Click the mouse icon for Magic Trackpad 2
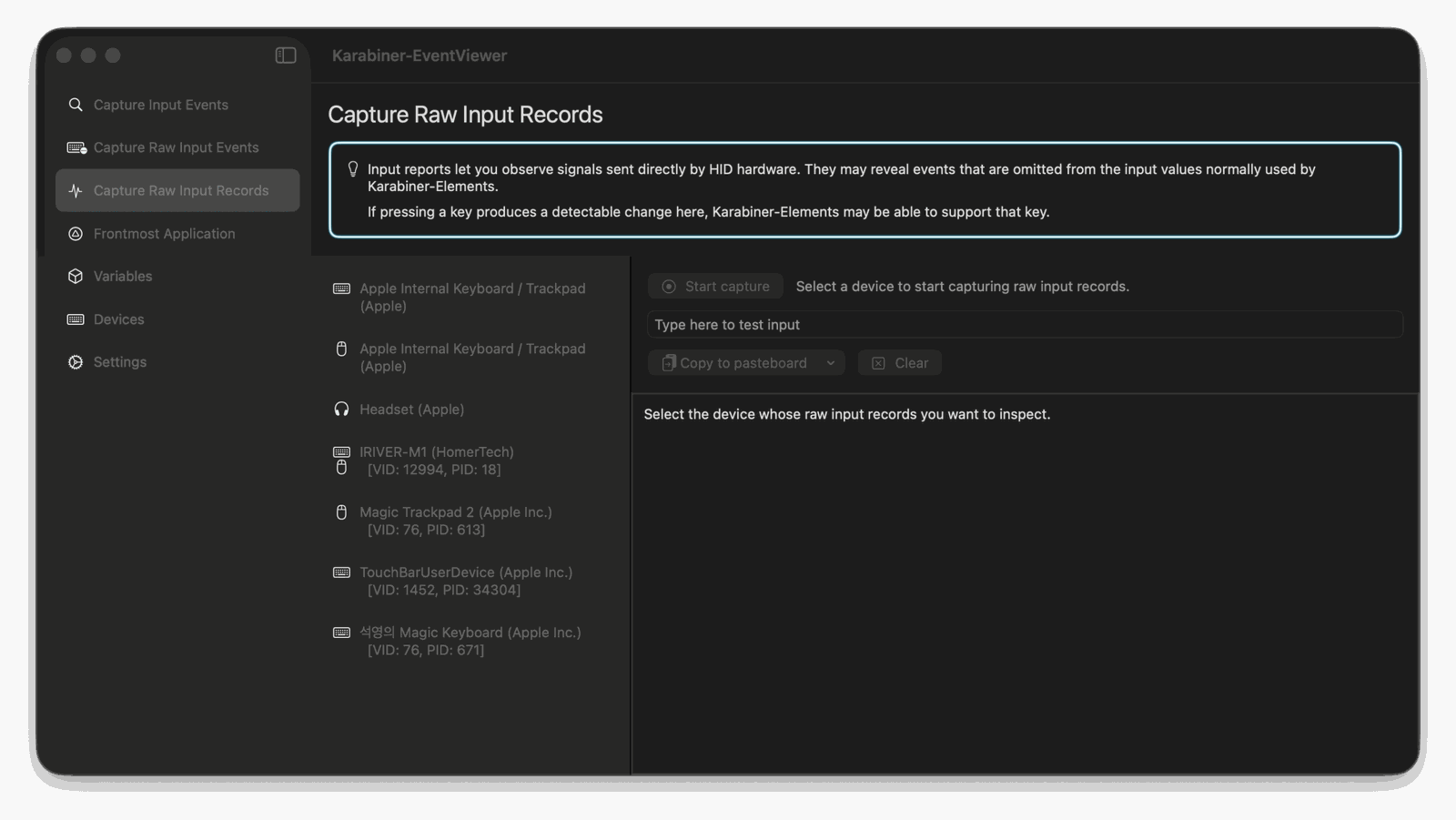The width and height of the screenshot is (1456, 820). pos(341,512)
